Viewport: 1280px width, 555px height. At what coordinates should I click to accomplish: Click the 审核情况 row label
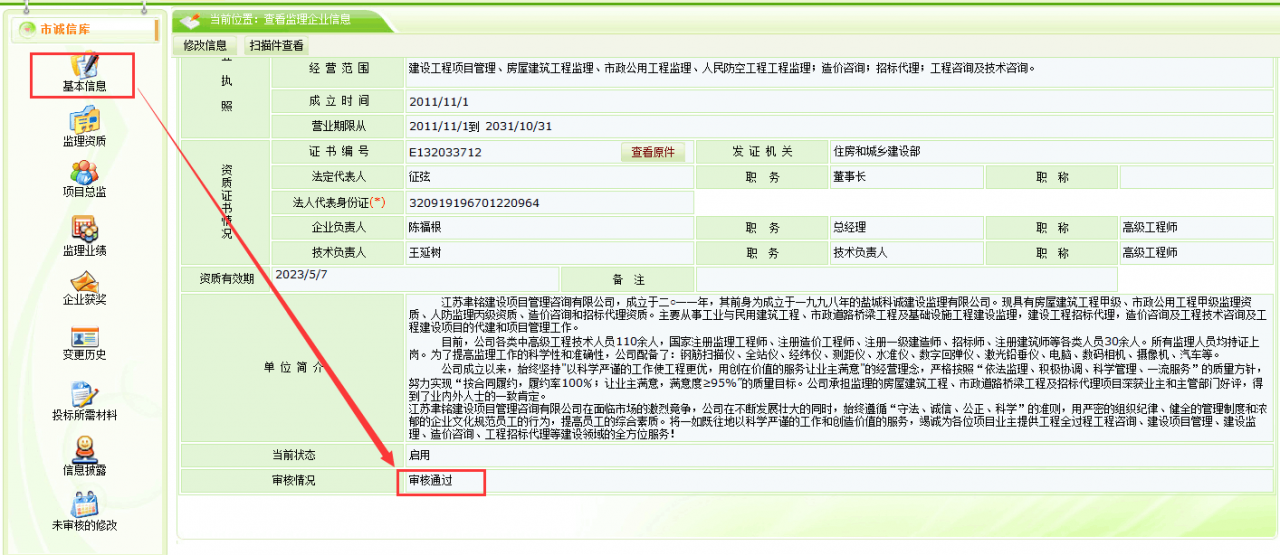pyautogui.click(x=293, y=481)
